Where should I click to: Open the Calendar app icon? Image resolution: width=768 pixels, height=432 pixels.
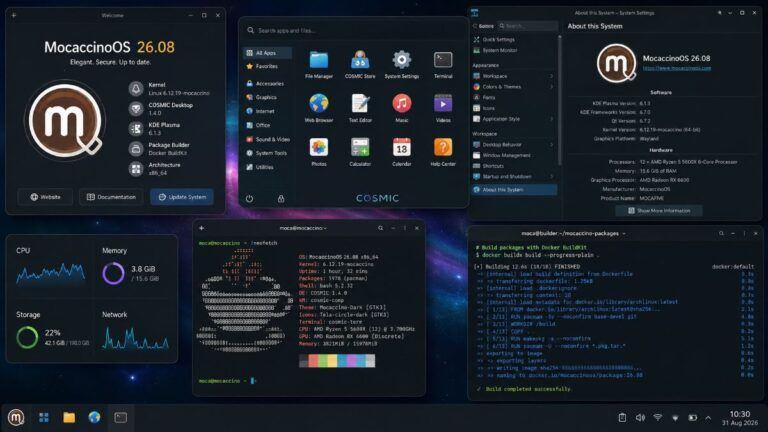pos(402,152)
